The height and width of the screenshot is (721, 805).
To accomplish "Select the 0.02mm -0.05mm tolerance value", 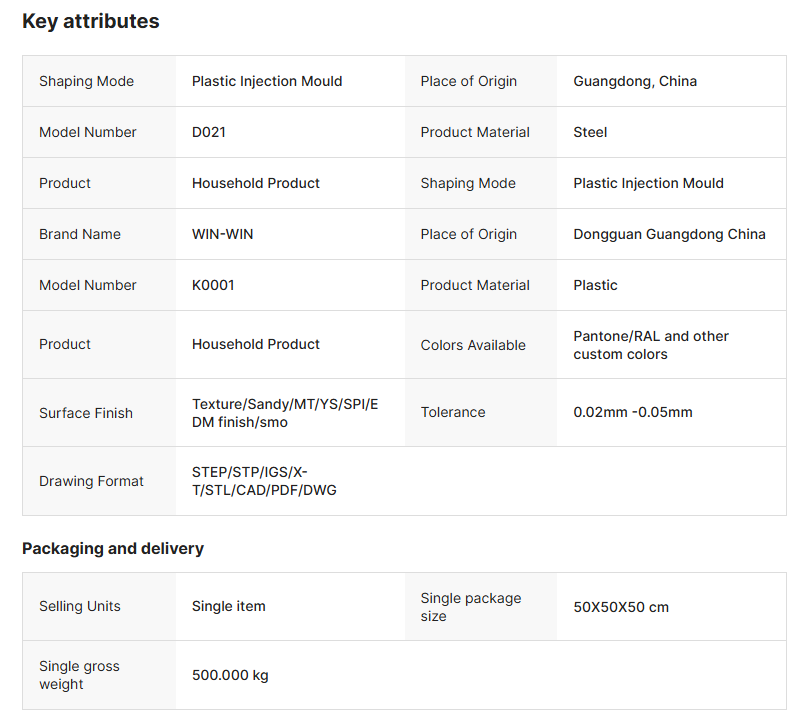I will (x=633, y=412).
